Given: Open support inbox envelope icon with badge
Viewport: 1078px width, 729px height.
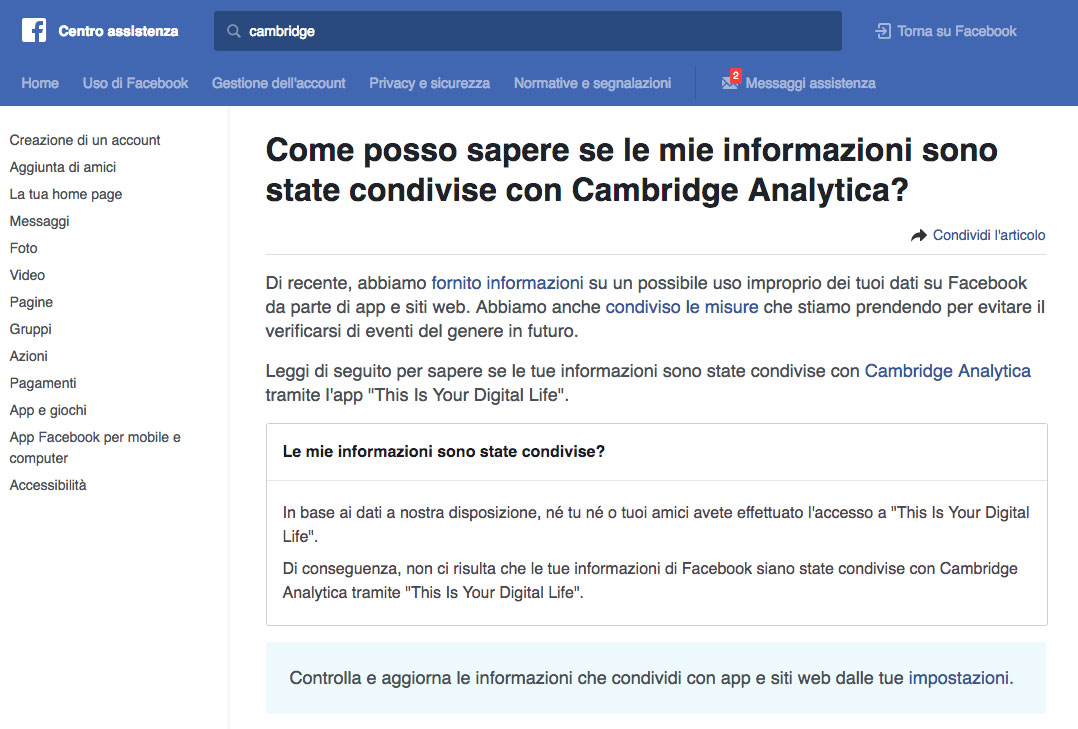Looking at the screenshot, I should click(x=730, y=80).
